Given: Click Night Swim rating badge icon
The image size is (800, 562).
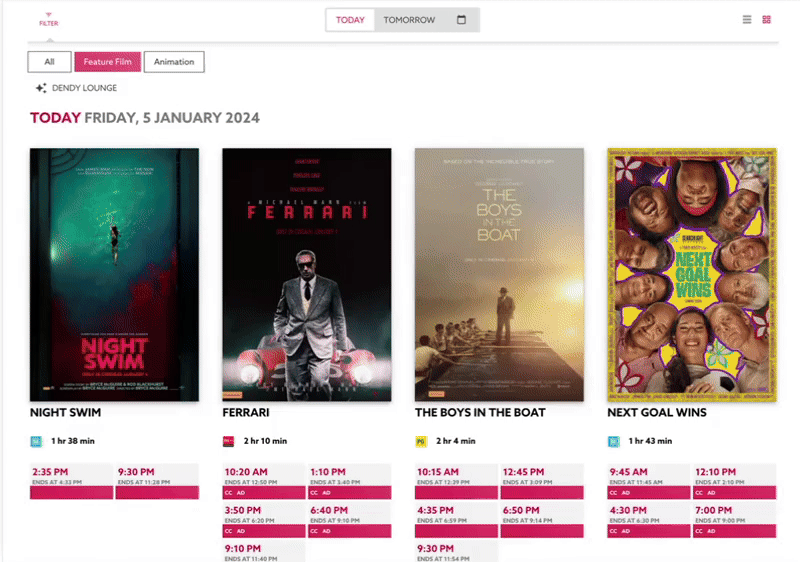Looking at the screenshot, I should click(x=36, y=441).
